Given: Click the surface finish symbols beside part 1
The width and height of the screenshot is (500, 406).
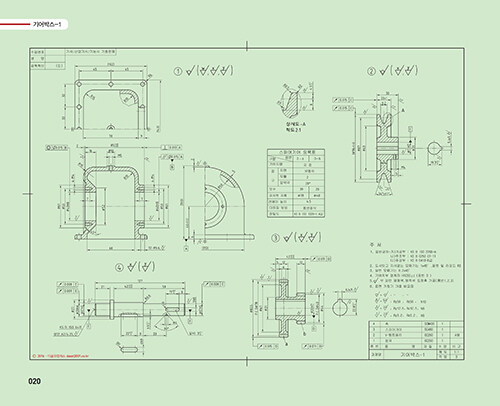Looking at the screenshot, I should click(210, 70).
